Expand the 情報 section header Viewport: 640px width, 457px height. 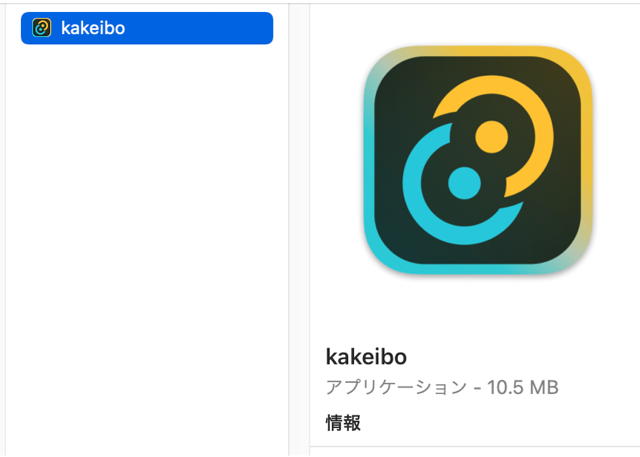pos(343,423)
